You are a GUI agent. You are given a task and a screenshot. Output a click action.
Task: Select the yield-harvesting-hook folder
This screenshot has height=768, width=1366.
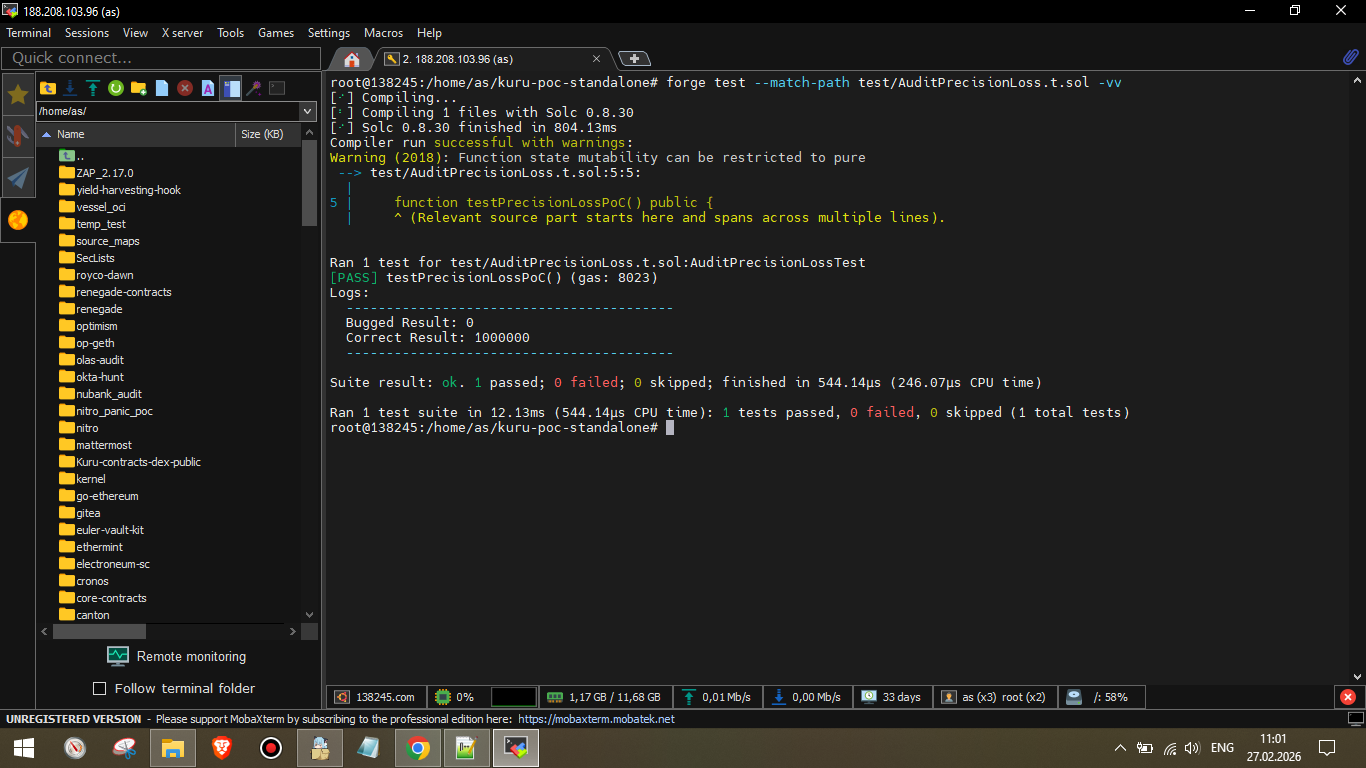pyautogui.click(x=120, y=190)
